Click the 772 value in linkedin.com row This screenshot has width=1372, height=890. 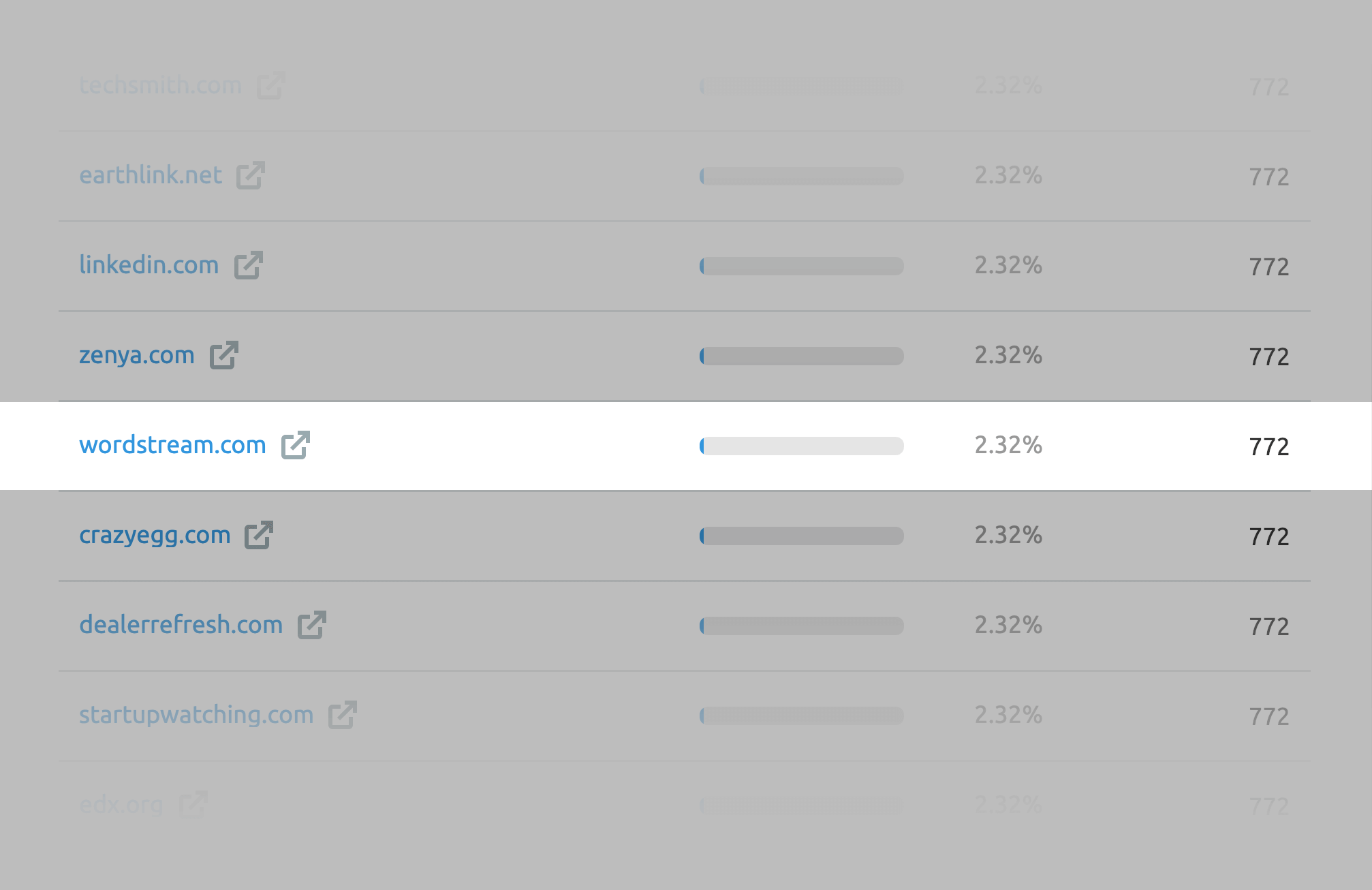point(1268,267)
